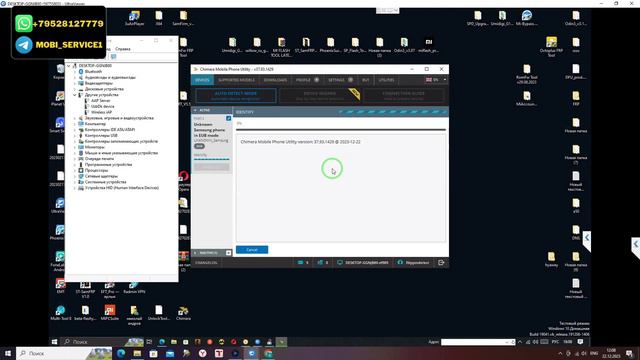The image size is (640, 360).
Task: Open the UnlockTool desktop shortcut
Action: 159,312
